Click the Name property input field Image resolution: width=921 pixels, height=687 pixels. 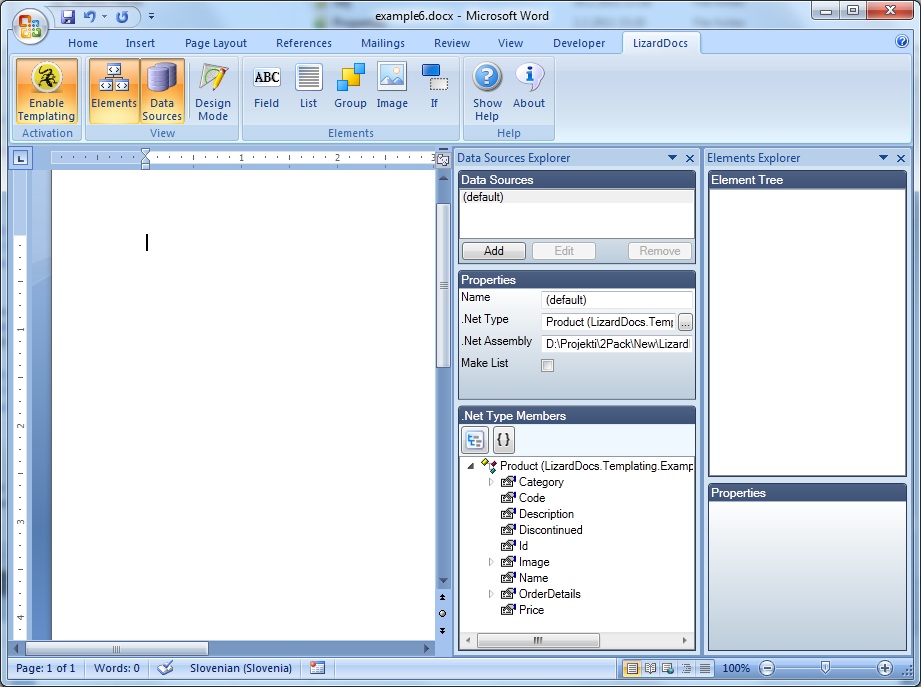coord(616,300)
